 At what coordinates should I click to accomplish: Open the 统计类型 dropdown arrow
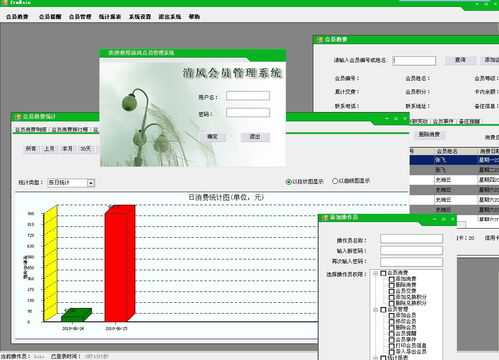pyautogui.click(x=91, y=183)
